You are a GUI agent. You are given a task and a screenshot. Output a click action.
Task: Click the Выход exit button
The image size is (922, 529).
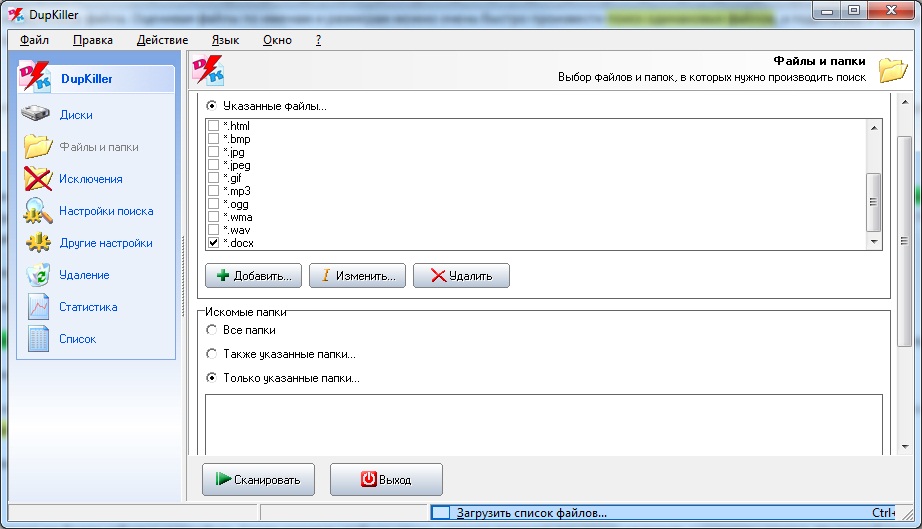pos(386,480)
